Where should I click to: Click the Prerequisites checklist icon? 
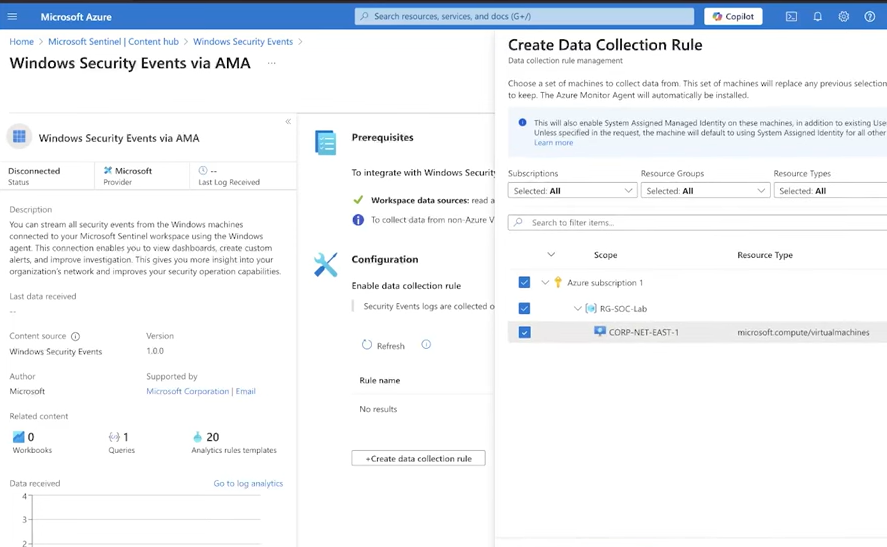coord(326,143)
